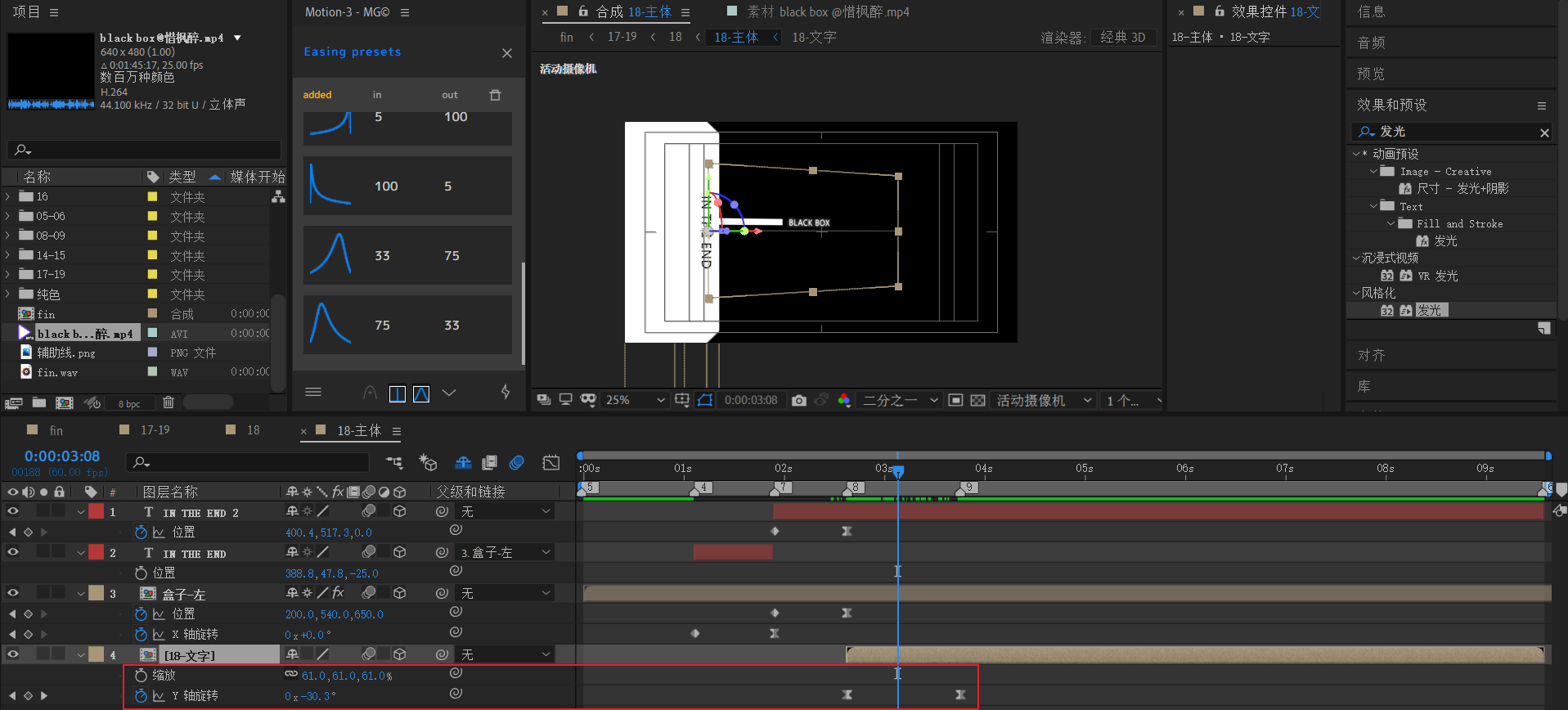Click the 经典 3D renderer button
Screen dimensions: 1568x710
point(1123,38)
